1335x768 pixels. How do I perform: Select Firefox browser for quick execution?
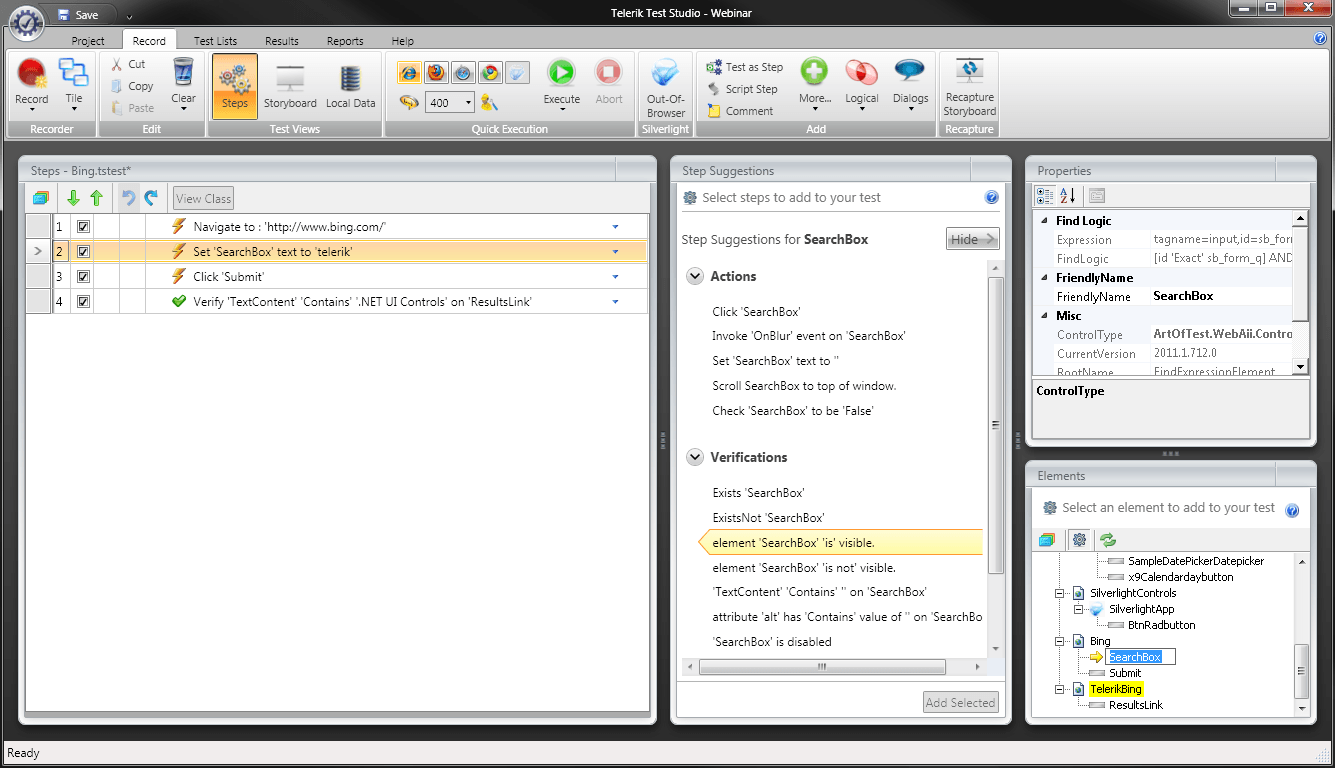click(435, 72)
